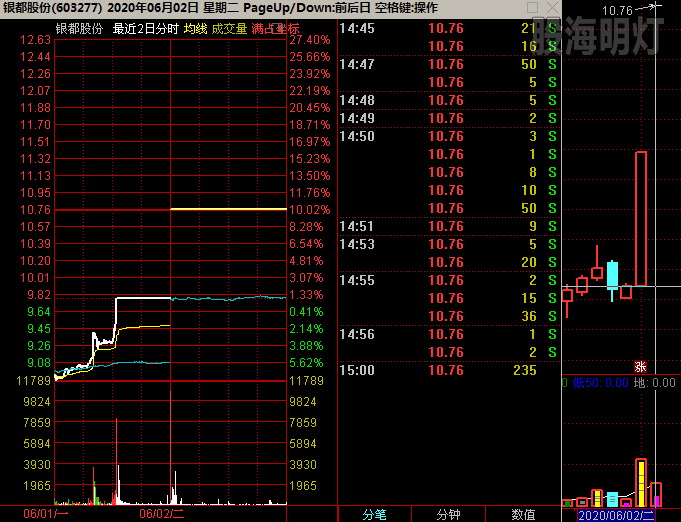Click 最近2日分时 label
681x522 pixels.
click(x=145, y=29)
